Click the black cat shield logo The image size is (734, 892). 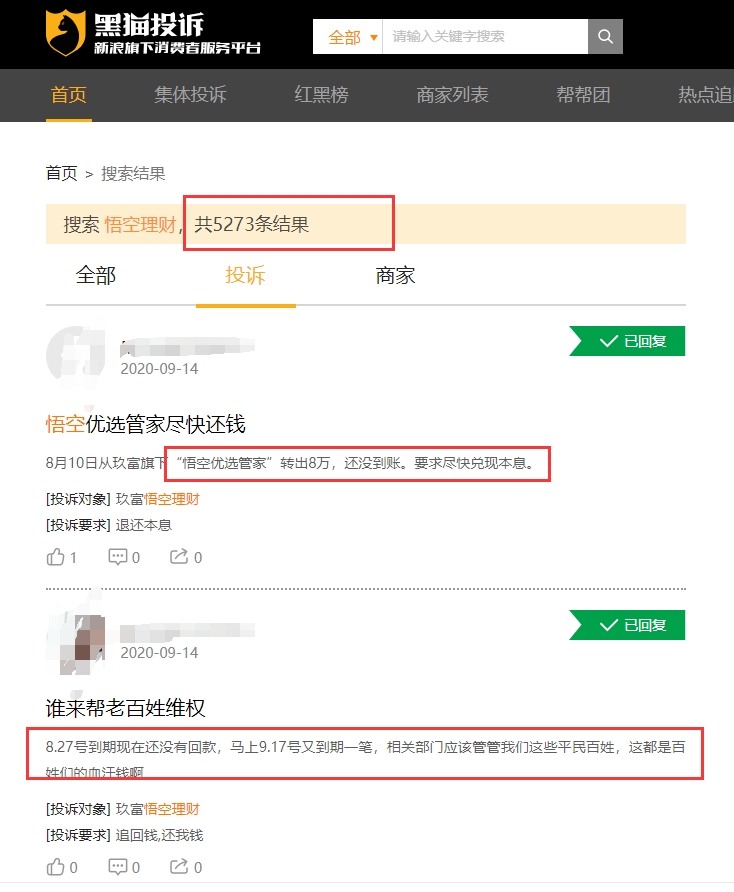65,32
